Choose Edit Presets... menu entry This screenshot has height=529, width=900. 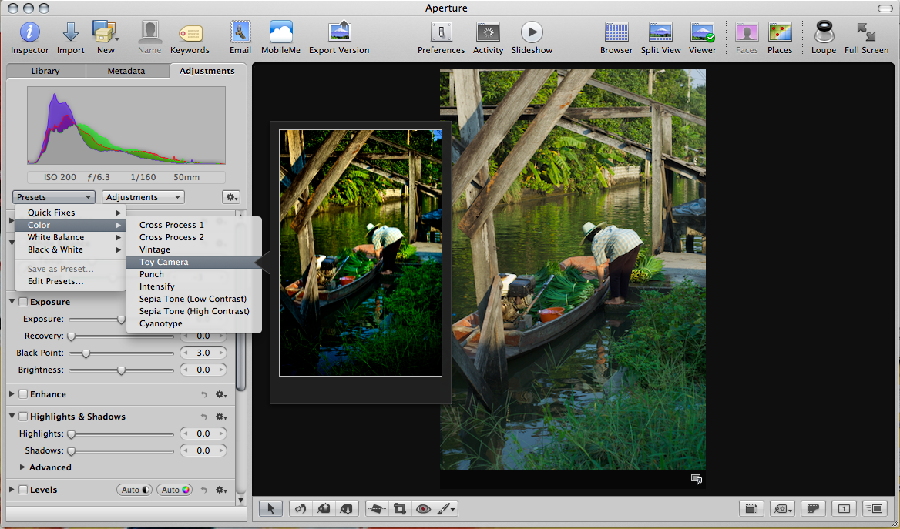click(x=70, y=281)
